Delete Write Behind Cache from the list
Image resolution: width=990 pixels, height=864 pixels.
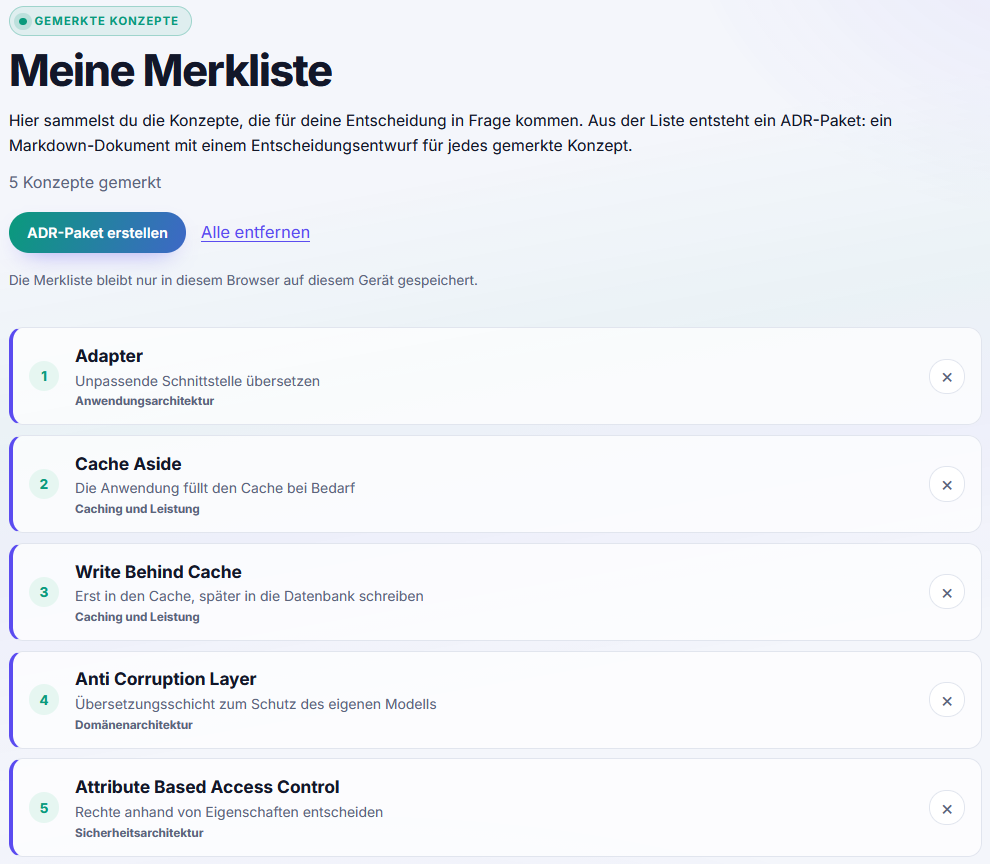point(946,593)
